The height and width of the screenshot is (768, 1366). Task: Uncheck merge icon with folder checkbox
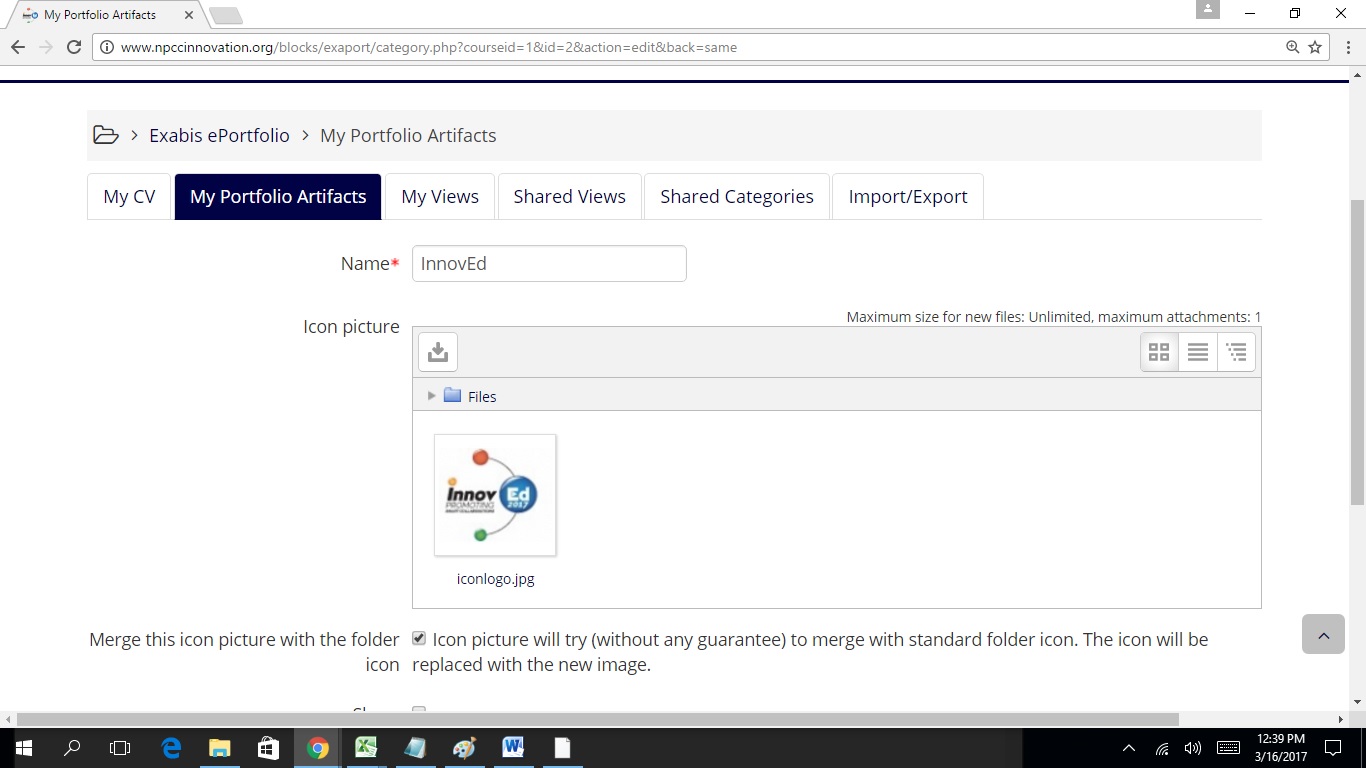(419, 638)
